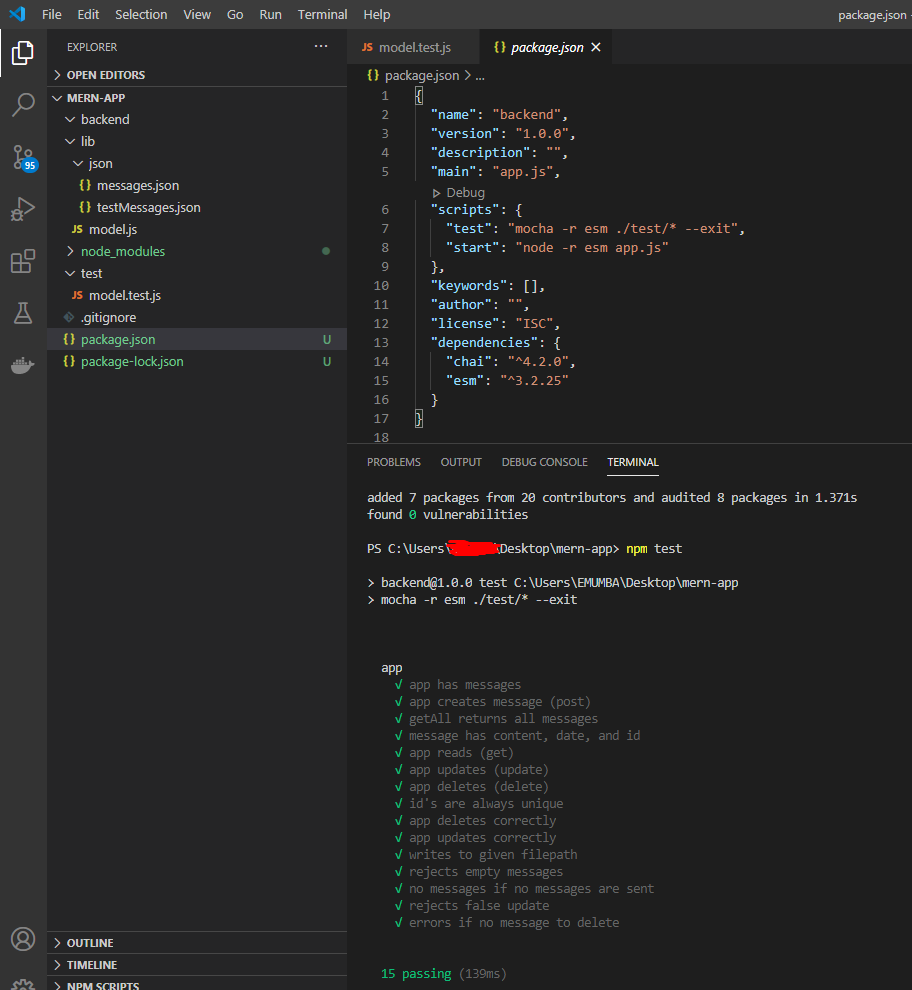912x990 pixels.
Task: Open .gitignore in the explorer
Action: (108, 317)
